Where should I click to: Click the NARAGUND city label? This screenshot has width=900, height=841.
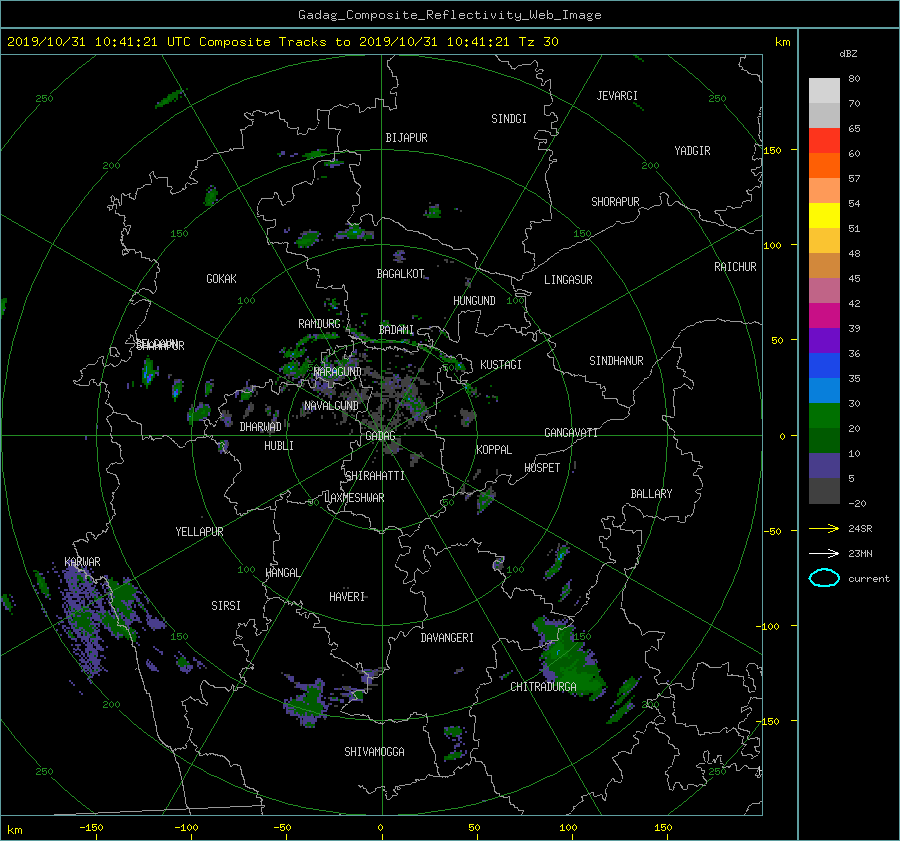tap(338, 371)
